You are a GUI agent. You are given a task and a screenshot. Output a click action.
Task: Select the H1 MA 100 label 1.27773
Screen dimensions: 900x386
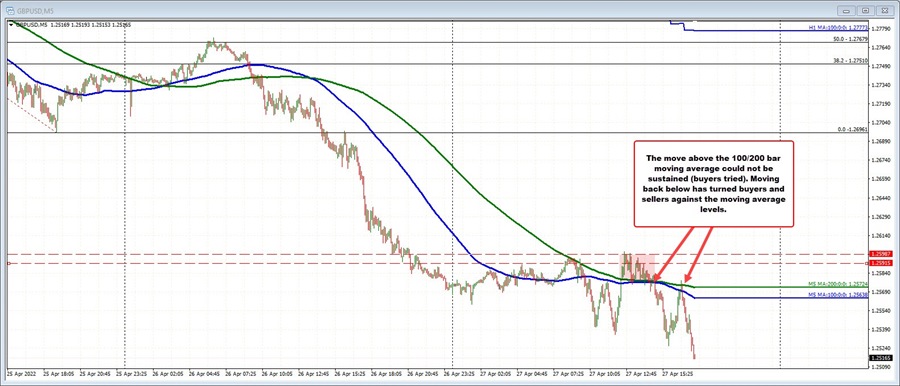pos(838,28)
